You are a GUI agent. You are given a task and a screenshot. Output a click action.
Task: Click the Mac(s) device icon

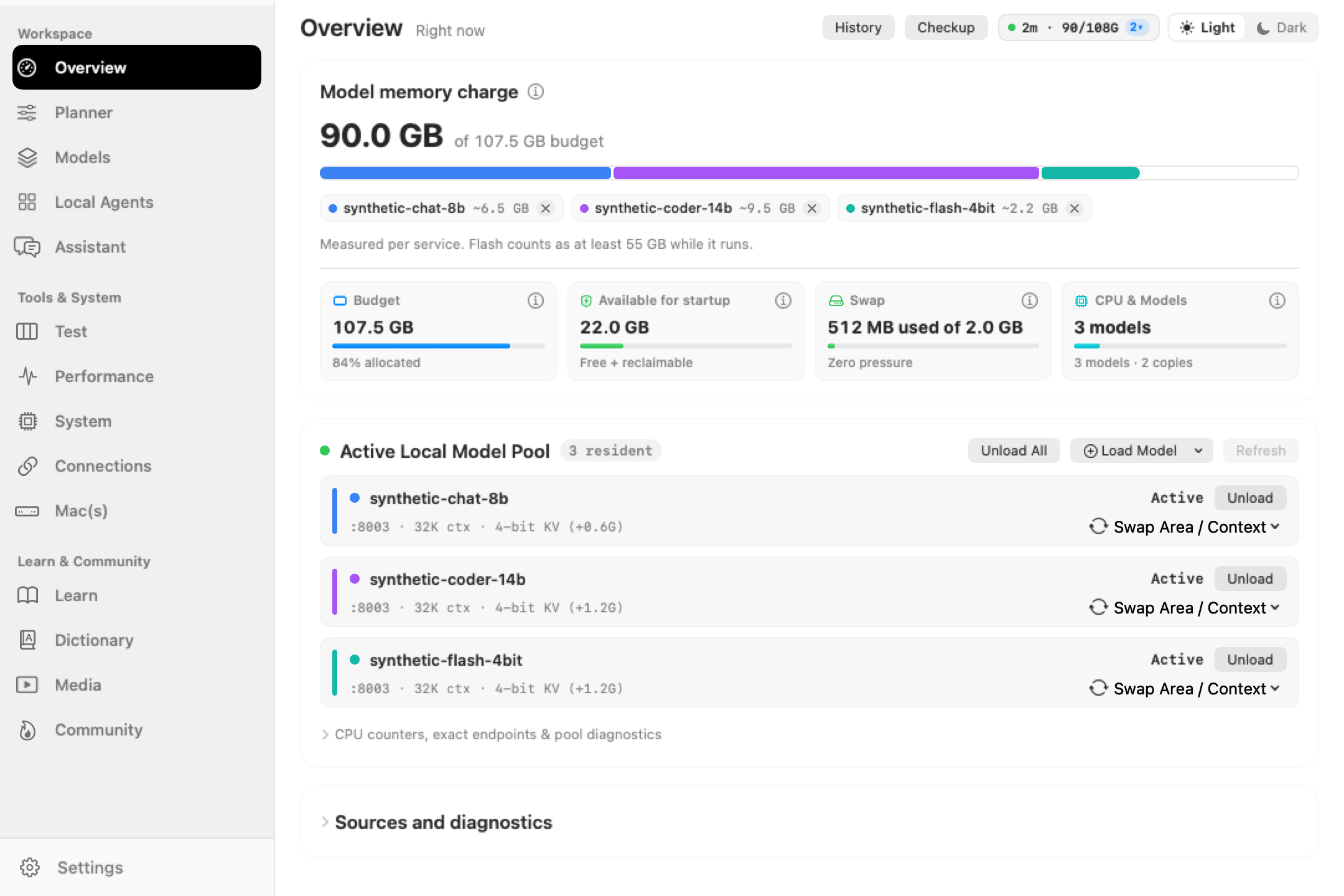click(x=27, y=511)
